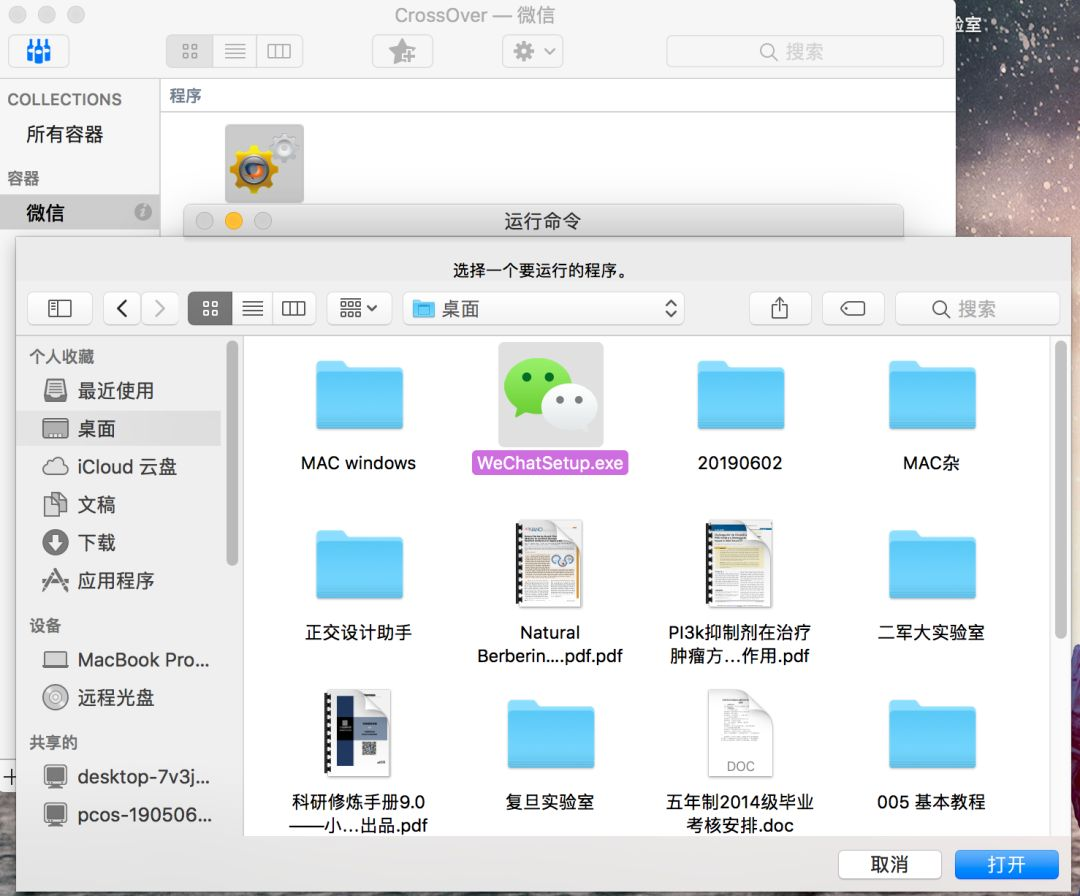The height and width of the screenshot is (896, 1080).
Task: Select the 005 基本教程 folder
Action: [x=932, y=734]
